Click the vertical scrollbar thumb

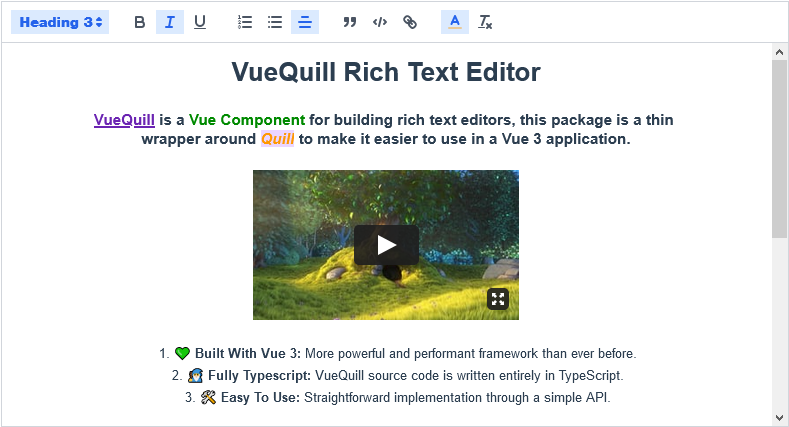tap(779, 149)
